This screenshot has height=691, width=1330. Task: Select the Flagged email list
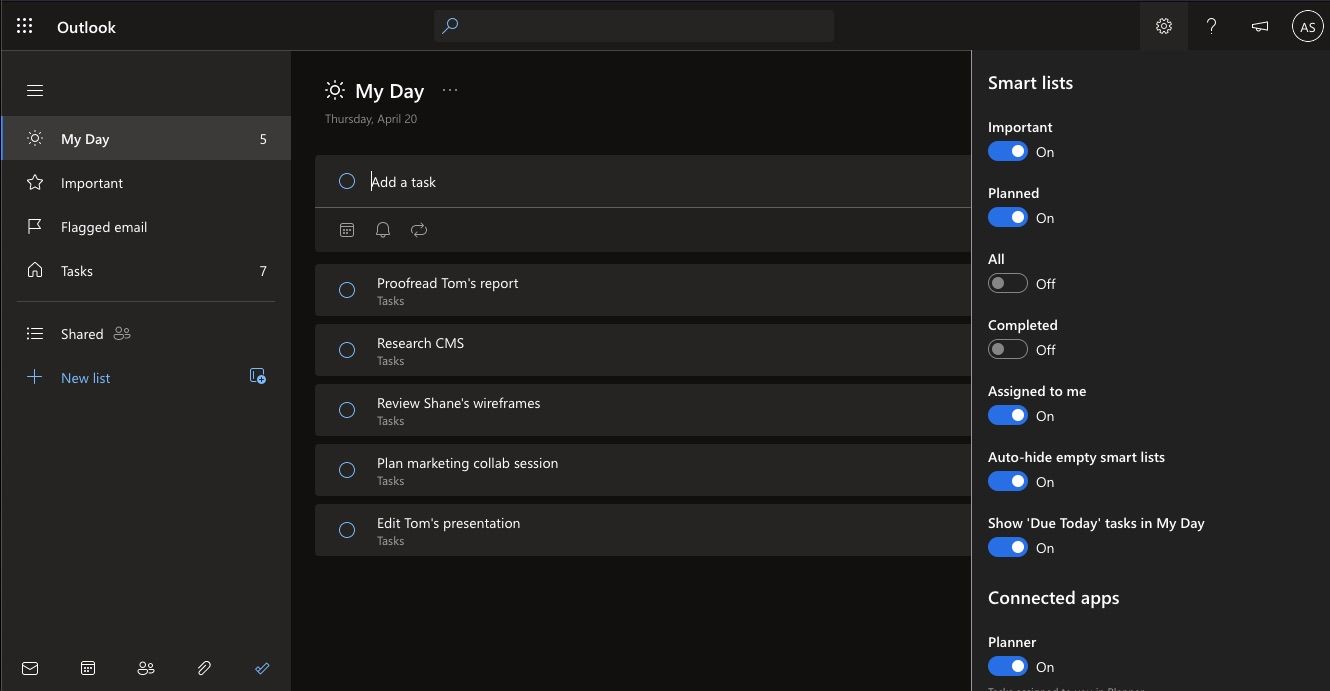[x=104, y=227]
